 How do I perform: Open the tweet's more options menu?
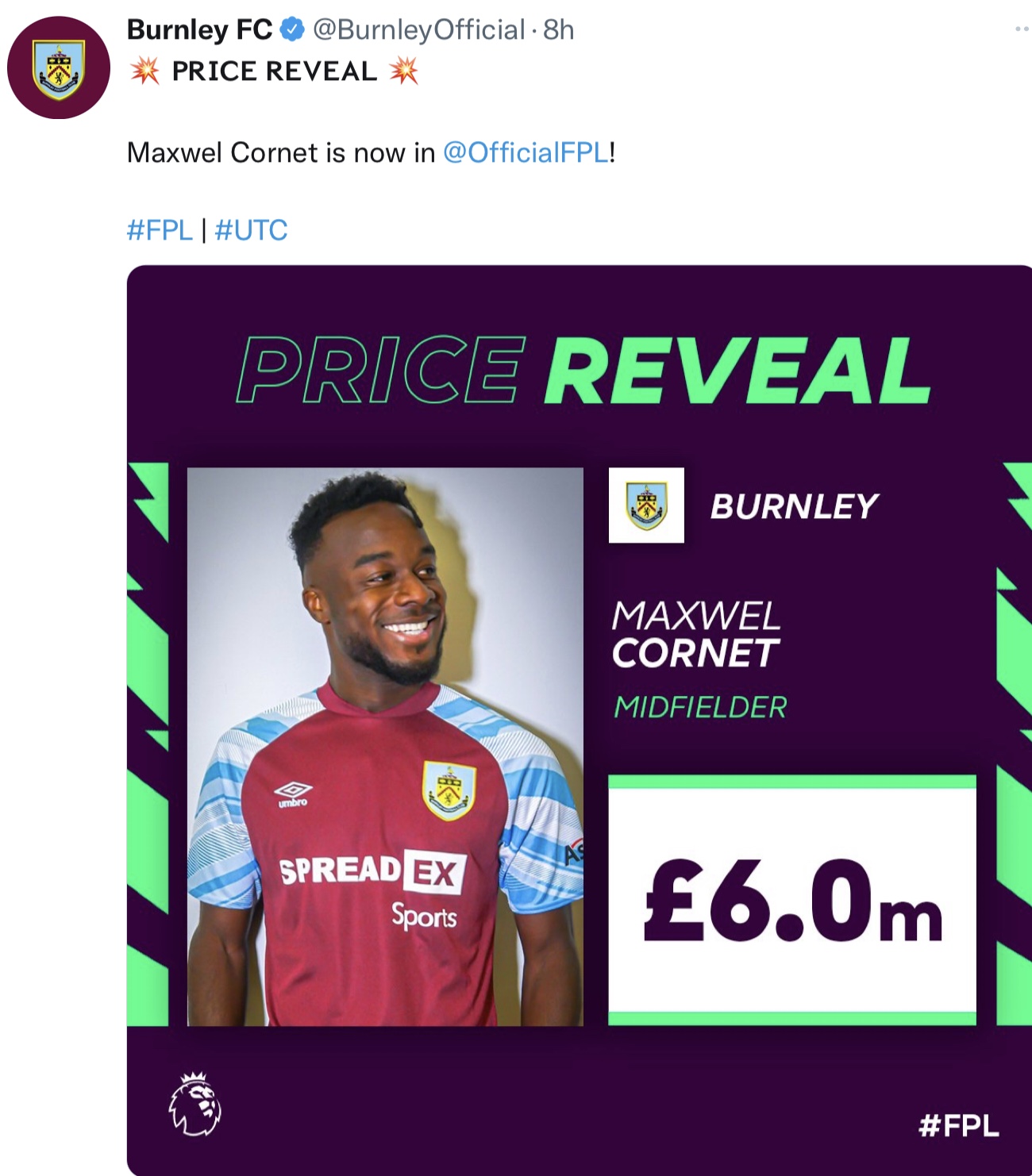1022,29
